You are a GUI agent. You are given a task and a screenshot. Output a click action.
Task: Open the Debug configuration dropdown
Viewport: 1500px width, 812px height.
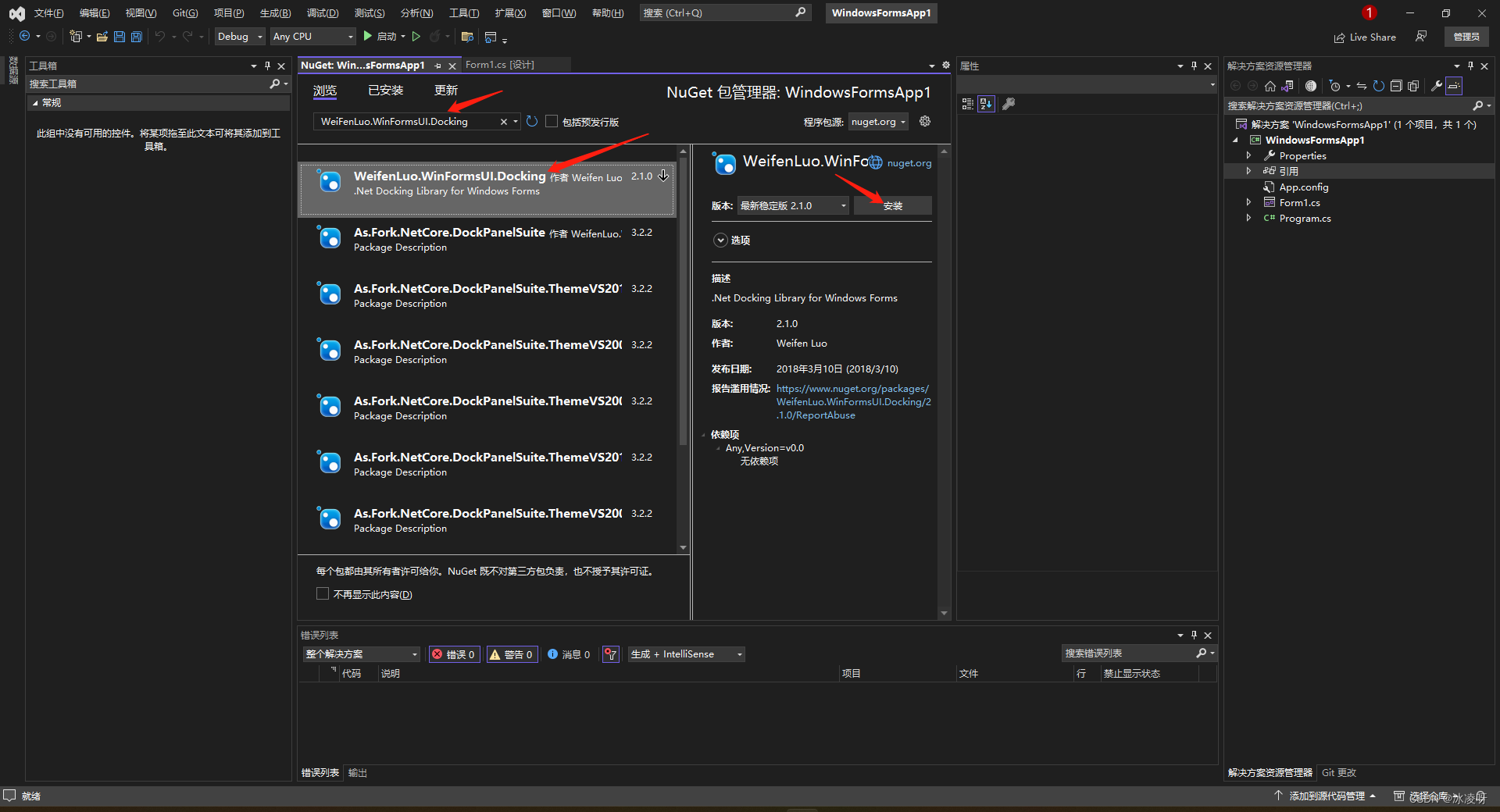[x=240, y=36]
